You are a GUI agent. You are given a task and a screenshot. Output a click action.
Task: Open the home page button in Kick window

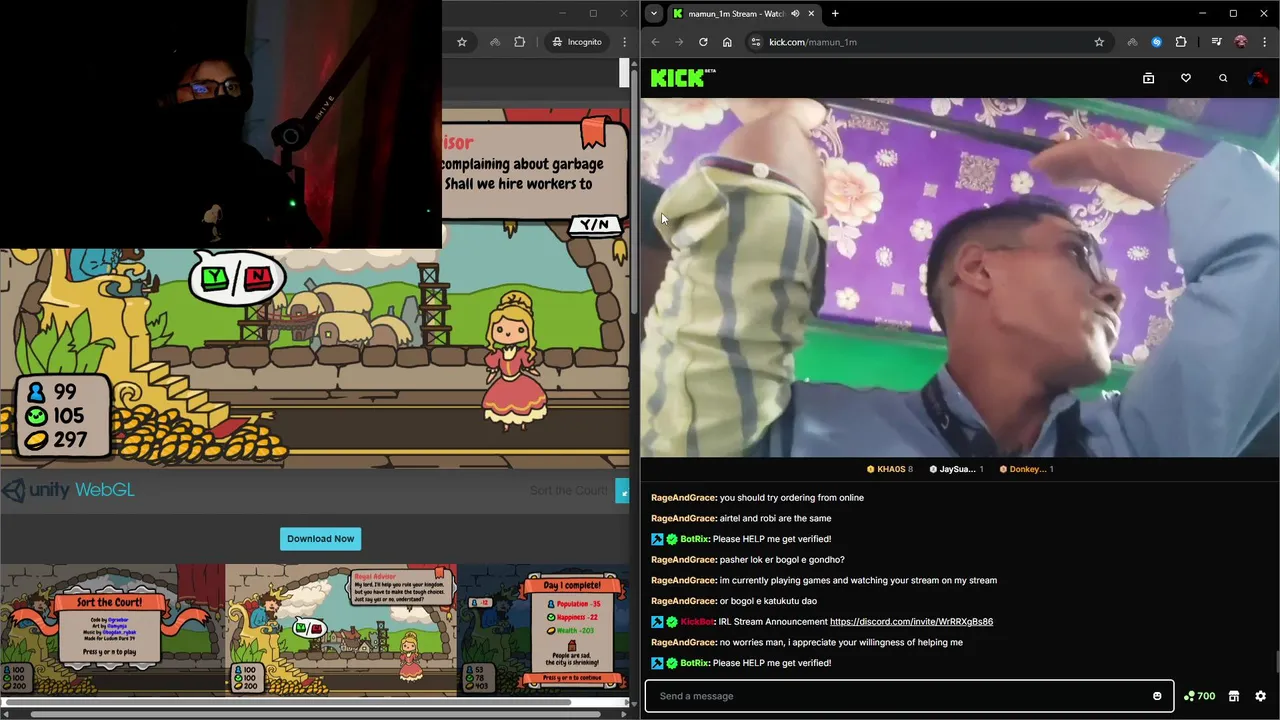[x=727, y=42]
